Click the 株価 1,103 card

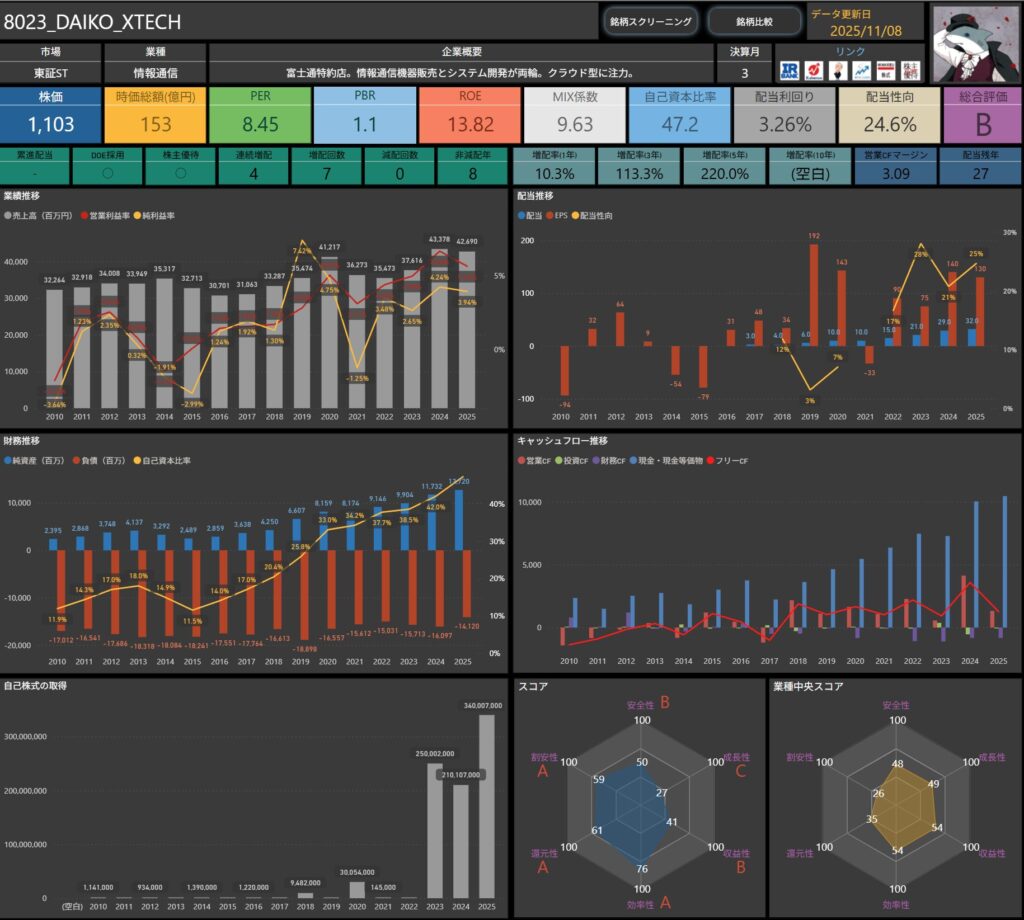point(50,114)
